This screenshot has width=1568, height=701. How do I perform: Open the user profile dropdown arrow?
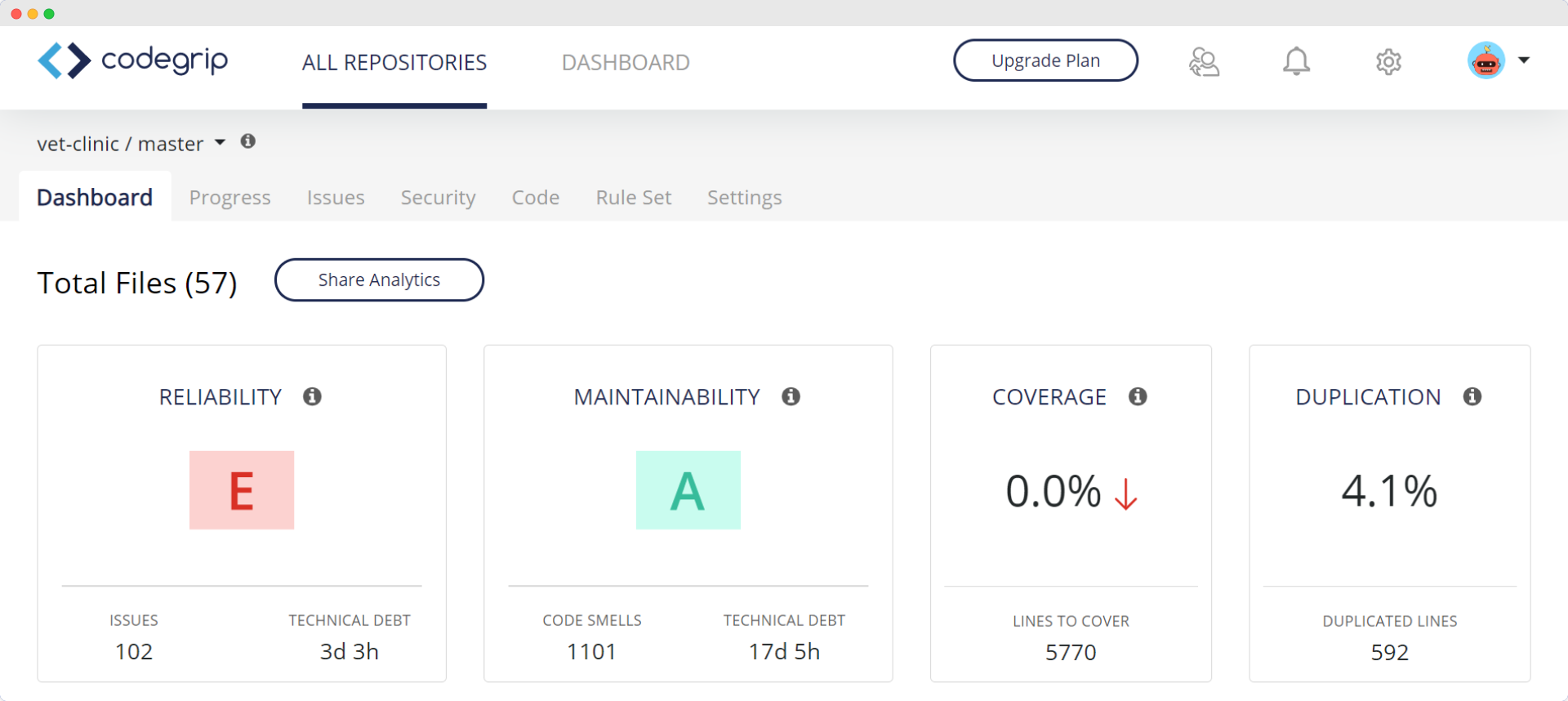pos(1524,60)
